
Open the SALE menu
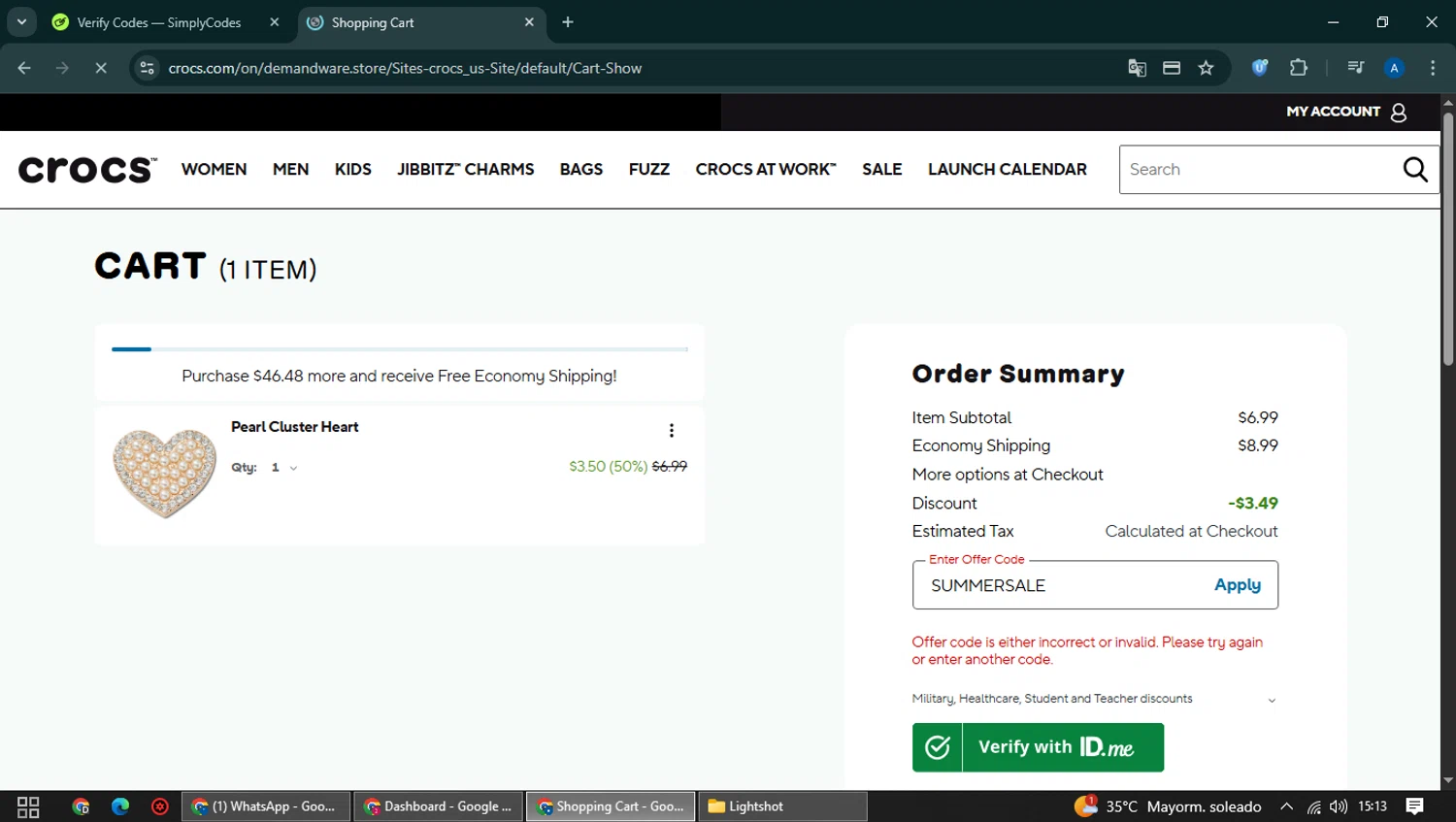click(882, 170)
